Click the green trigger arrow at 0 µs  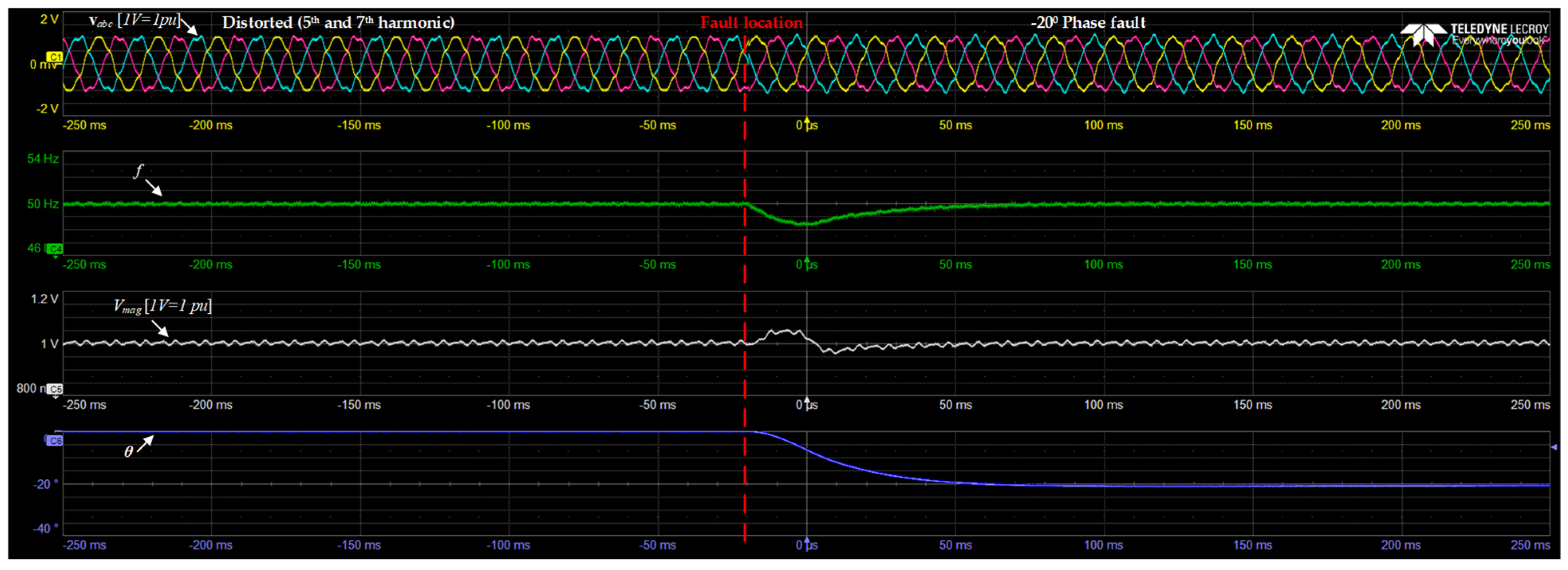point(806,261)
